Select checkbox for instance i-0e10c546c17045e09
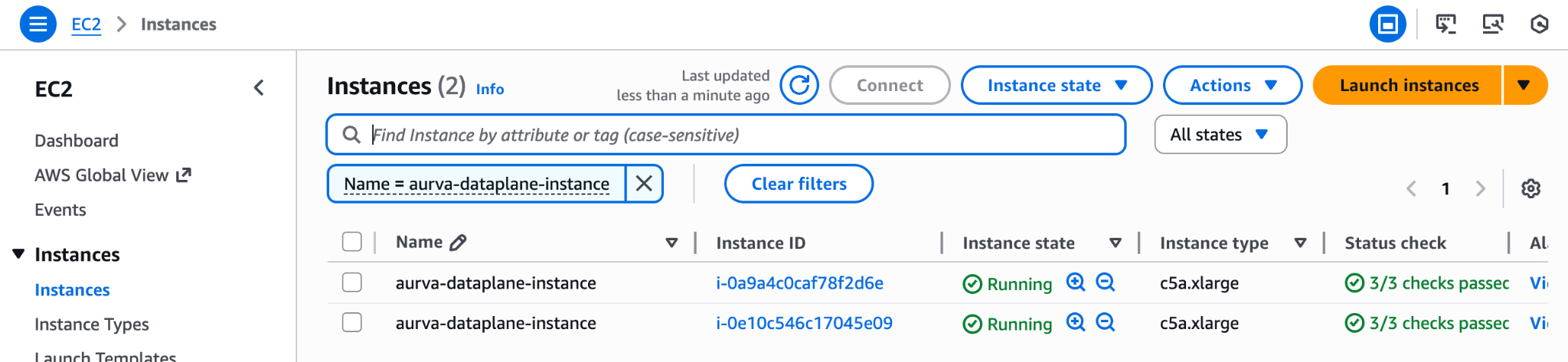This screenshot has height=362, width=1568. point(352,323)
